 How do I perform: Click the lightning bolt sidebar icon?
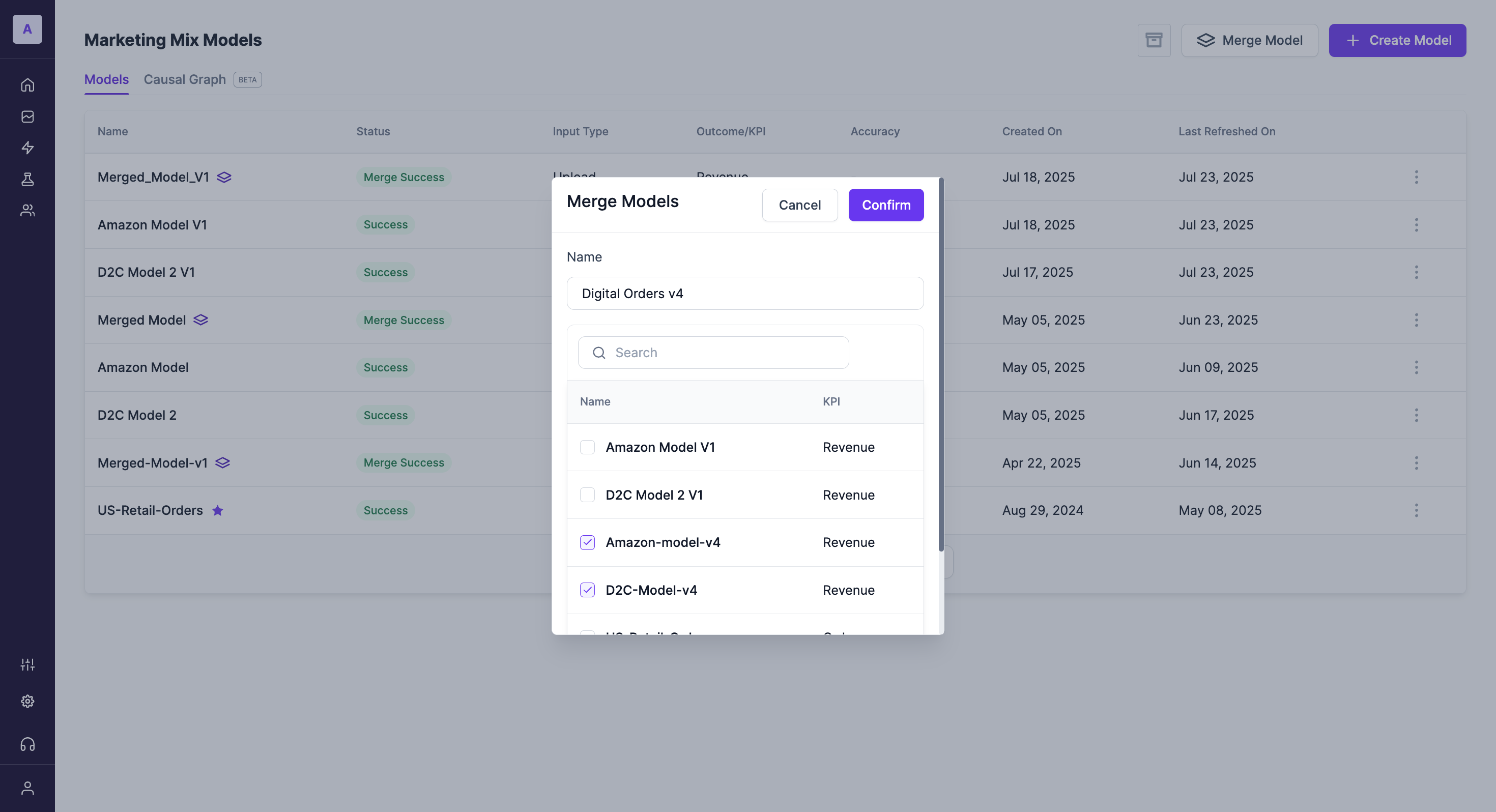point(27,148)
